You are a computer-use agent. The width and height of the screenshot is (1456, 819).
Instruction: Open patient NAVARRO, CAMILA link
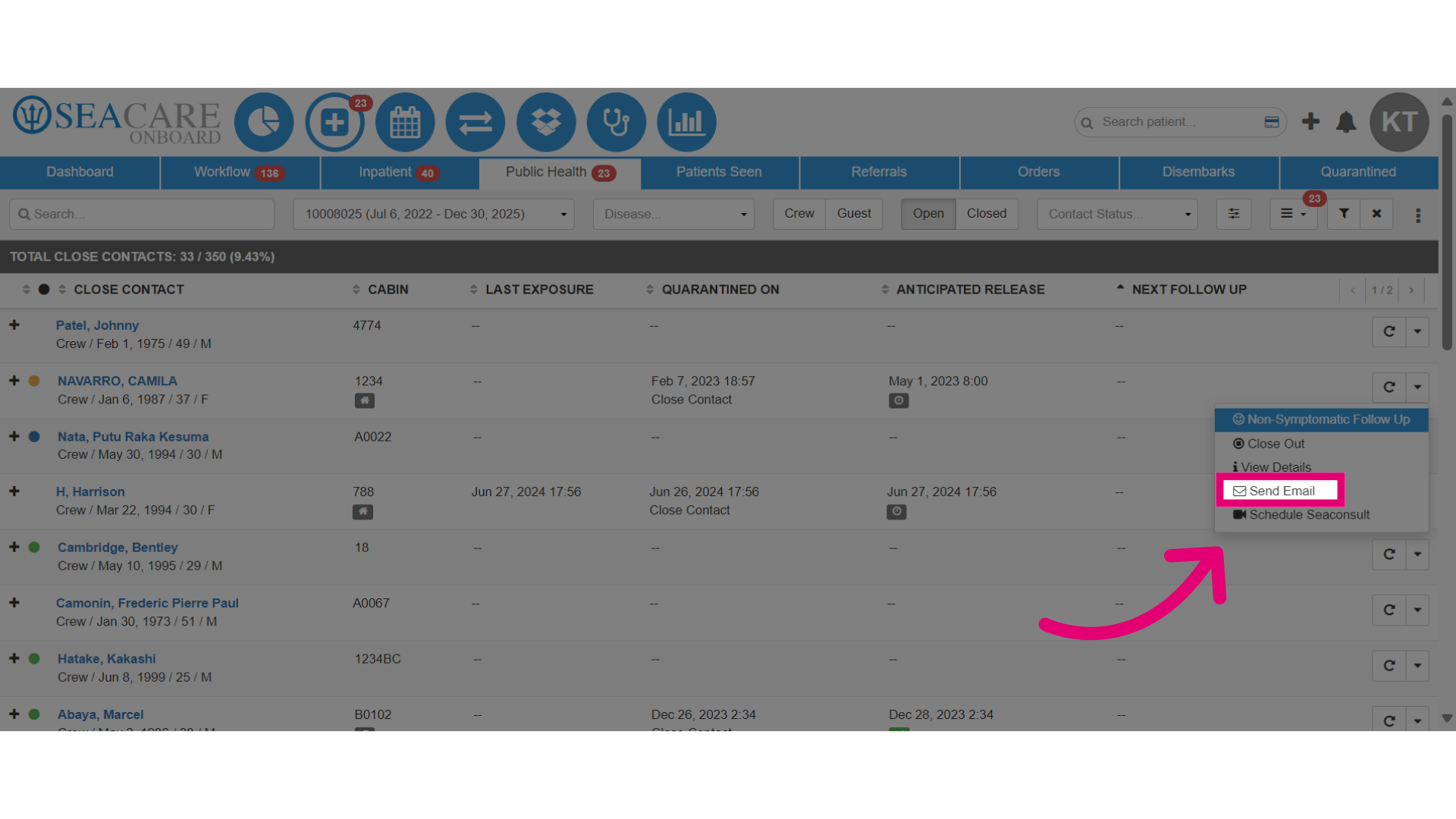[117, 381]
